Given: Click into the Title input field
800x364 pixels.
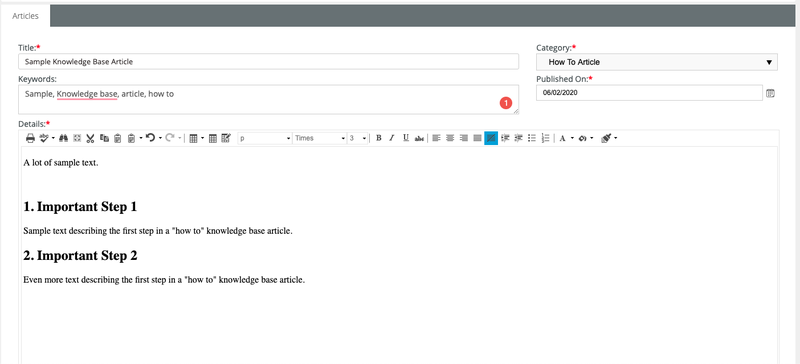Looking at the screenshot, I should pos(268,62).
